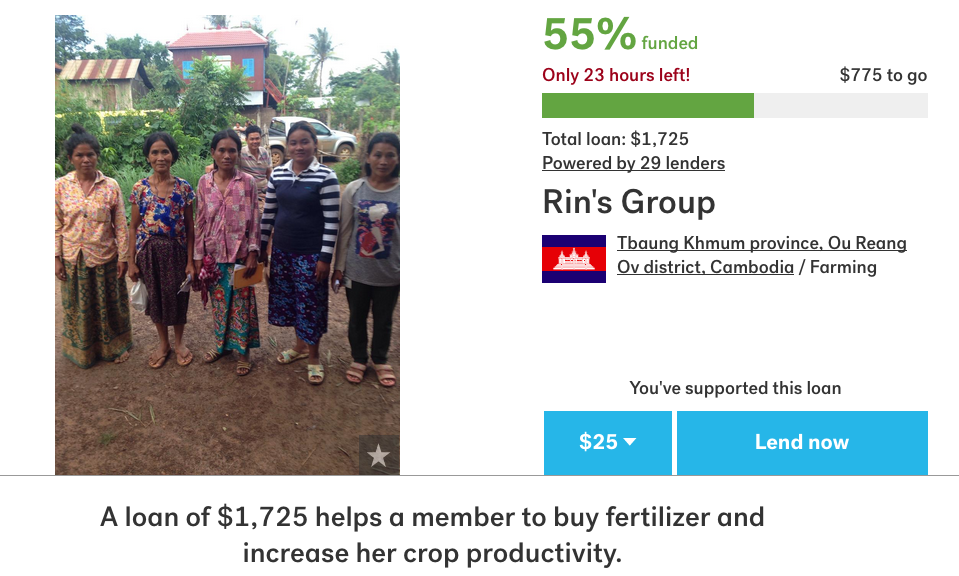Click the large green 55% figure
Viewport: 959px width, 576px height.
[589, 36]
